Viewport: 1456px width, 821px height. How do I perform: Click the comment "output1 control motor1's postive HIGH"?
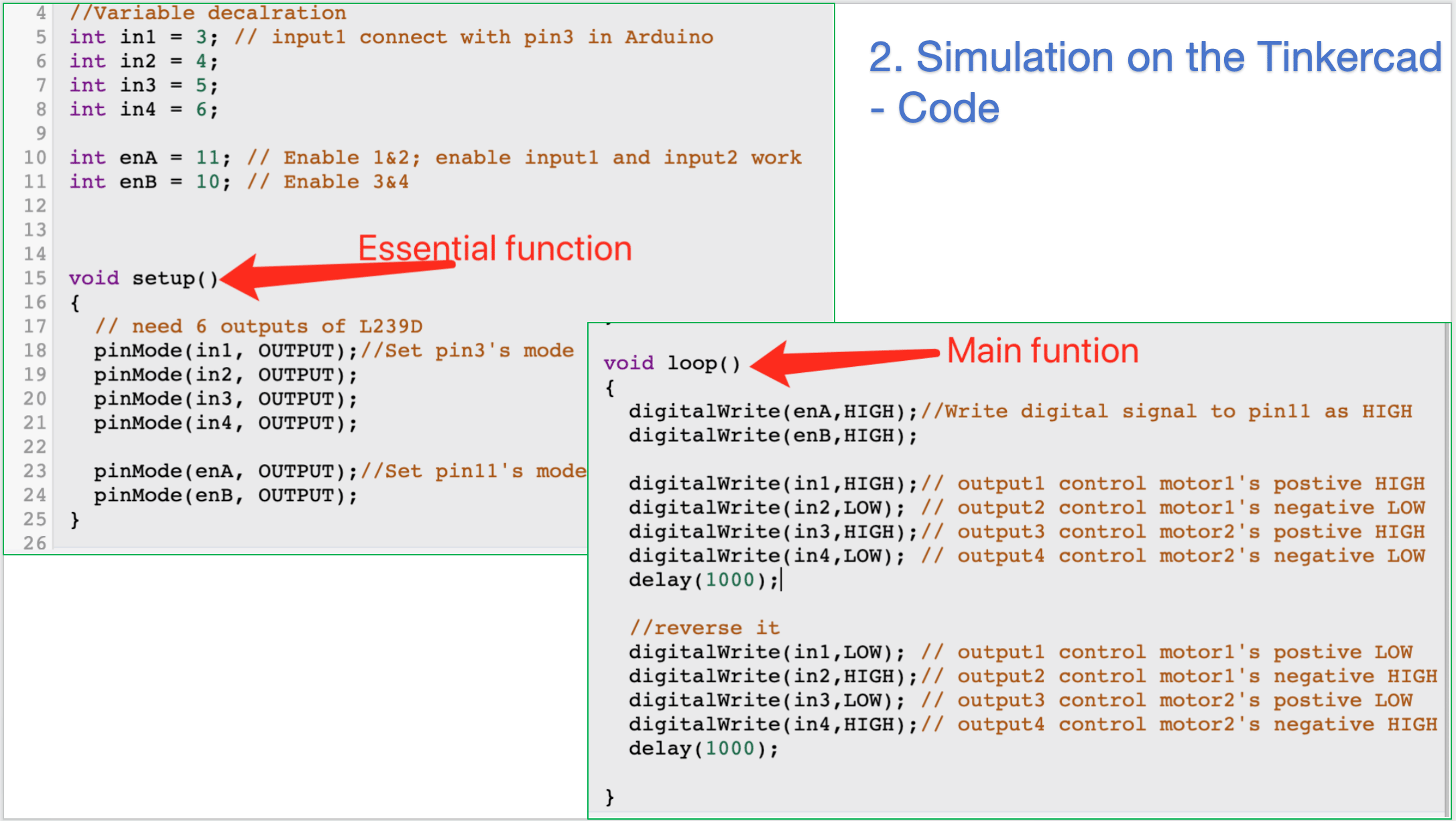[1191, 484]
